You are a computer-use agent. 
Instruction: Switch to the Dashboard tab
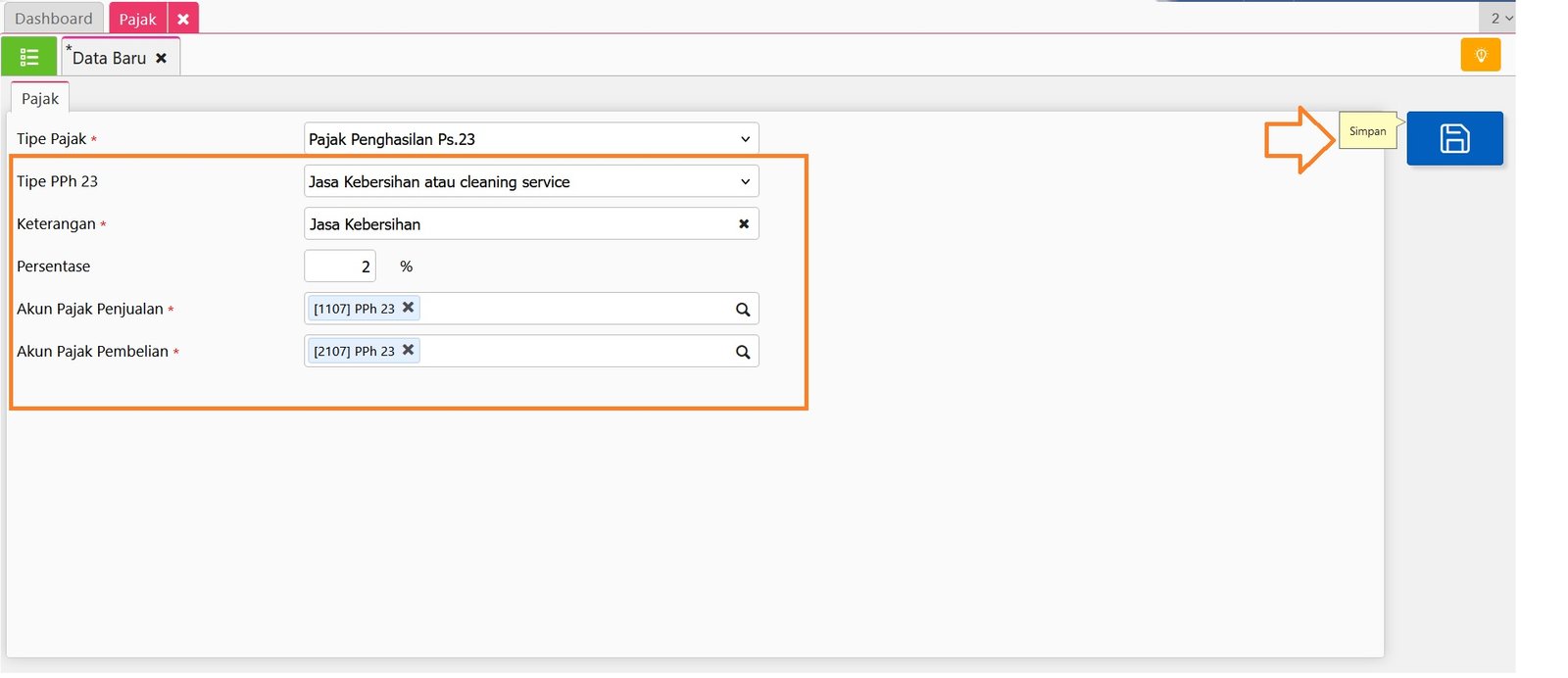pyautogui.click(x=53, y=19)
